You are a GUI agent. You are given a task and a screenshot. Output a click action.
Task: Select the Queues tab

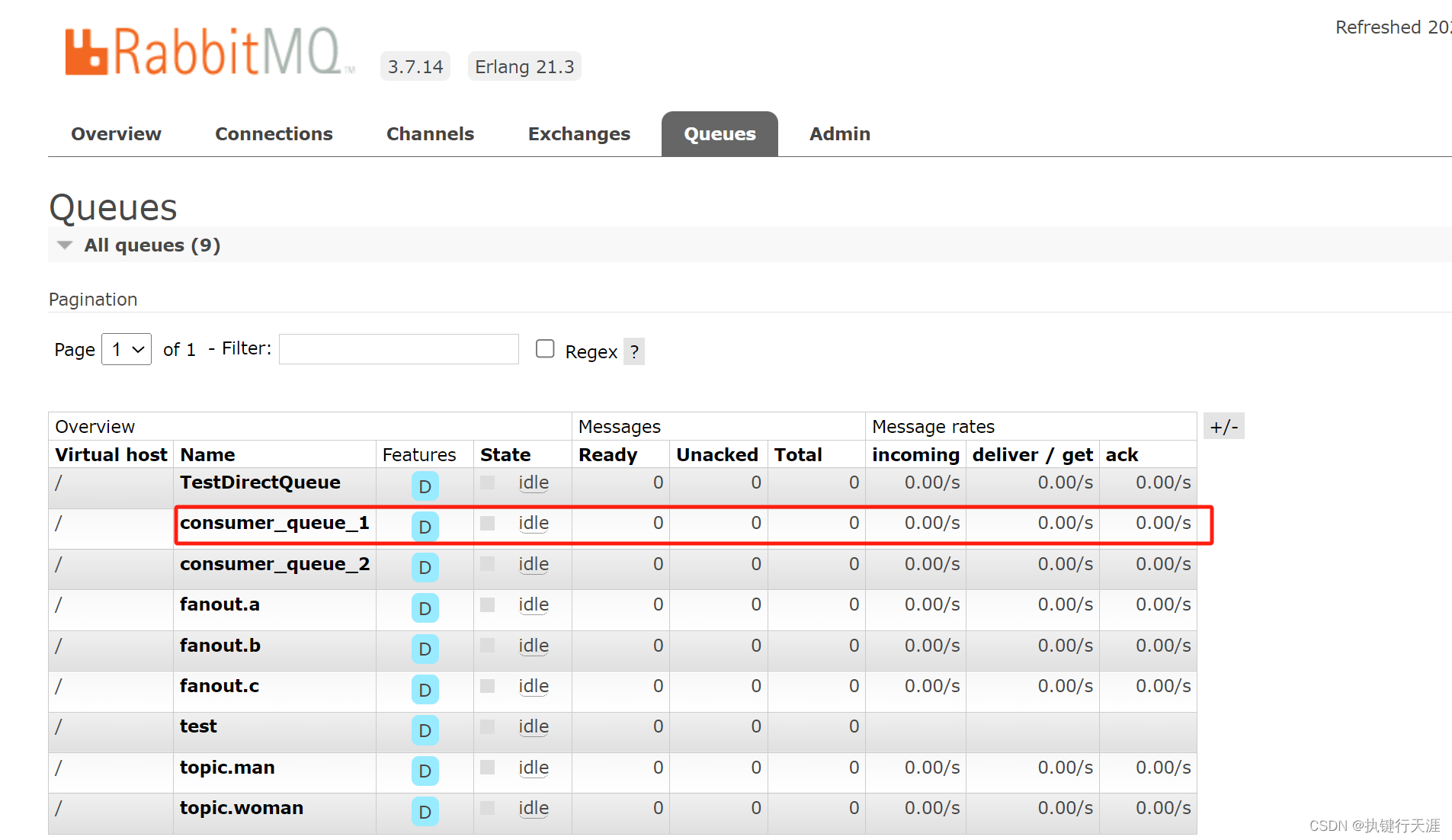(720, 134)
